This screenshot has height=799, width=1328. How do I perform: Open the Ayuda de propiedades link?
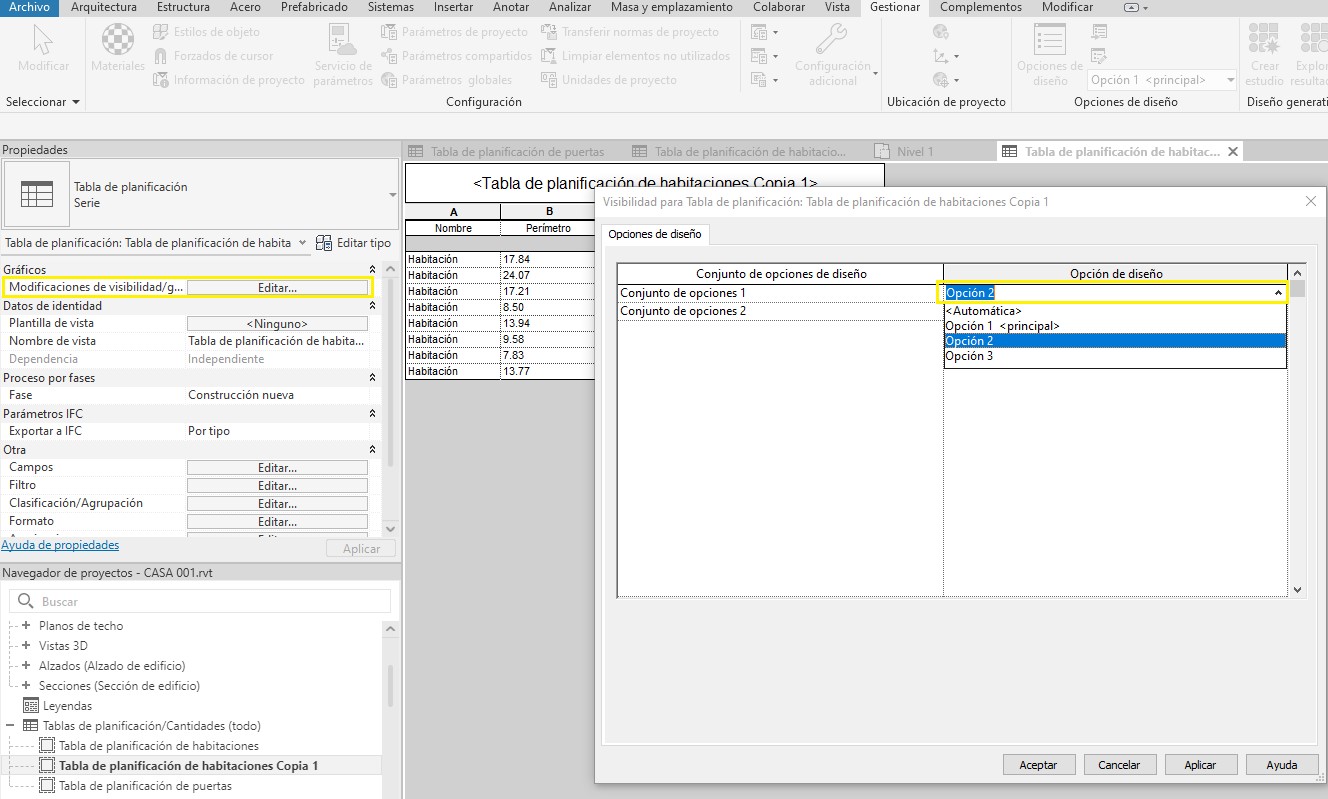[60, 546]
